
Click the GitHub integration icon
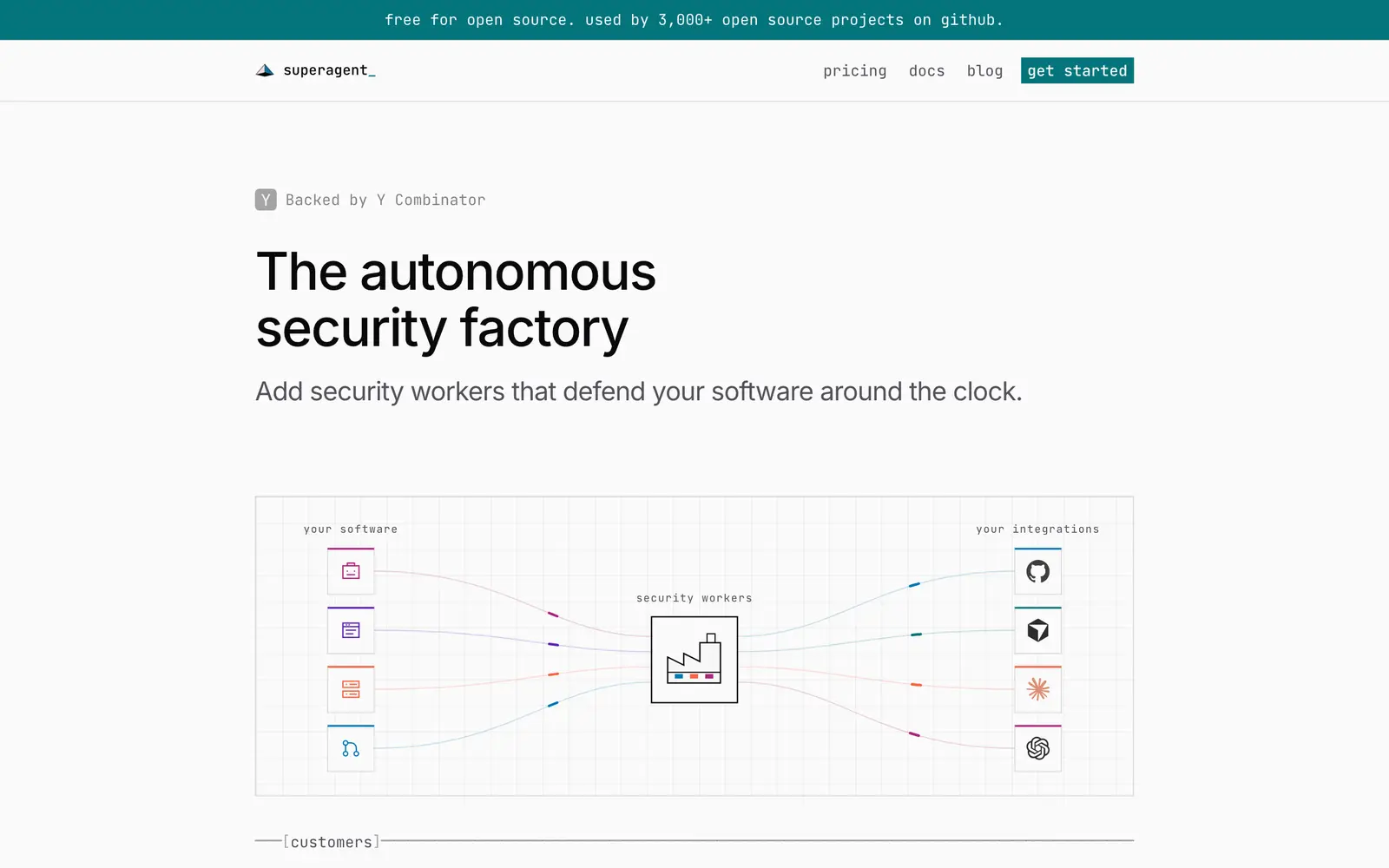pyautogui.click(x=1038, y=571)
